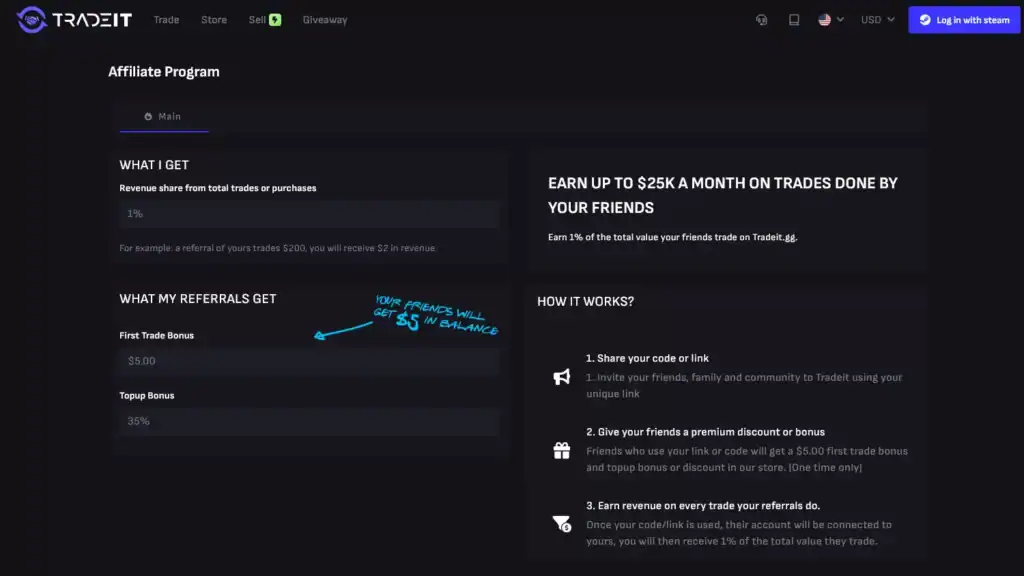This screenshot has height=576, width=1024.
Task: Click '2. Give your friends a premium discount' text
Action: [705, 432]
